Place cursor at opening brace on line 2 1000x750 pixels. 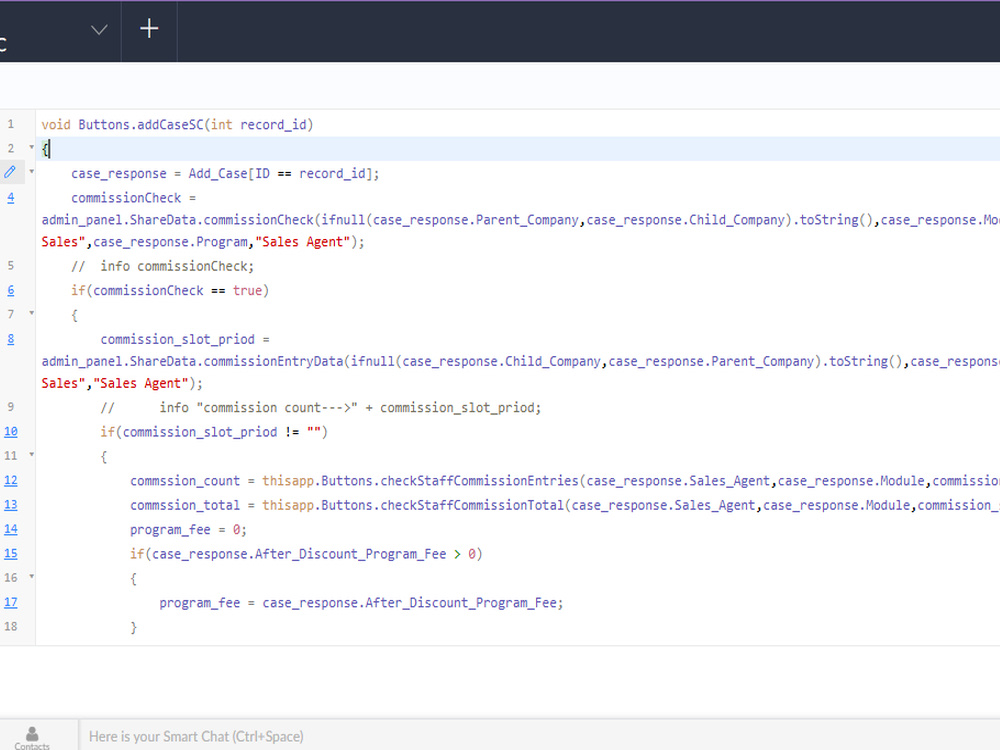point(45,149)
